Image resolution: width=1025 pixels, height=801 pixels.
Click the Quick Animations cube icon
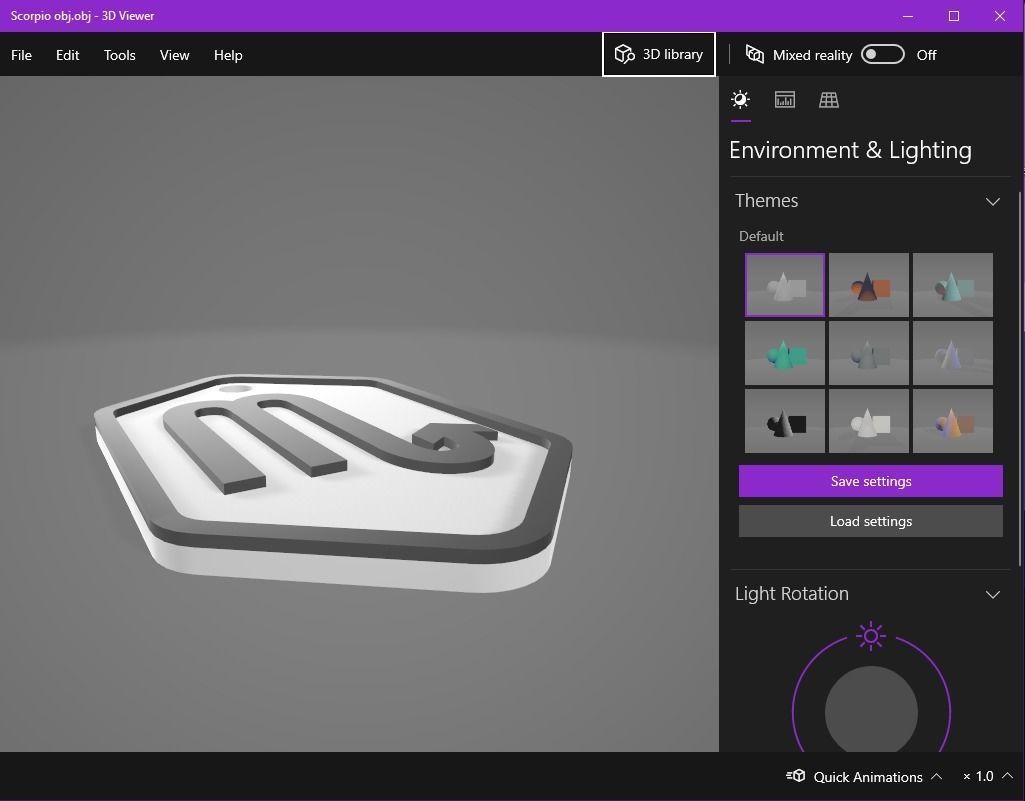tap(796, 776)
